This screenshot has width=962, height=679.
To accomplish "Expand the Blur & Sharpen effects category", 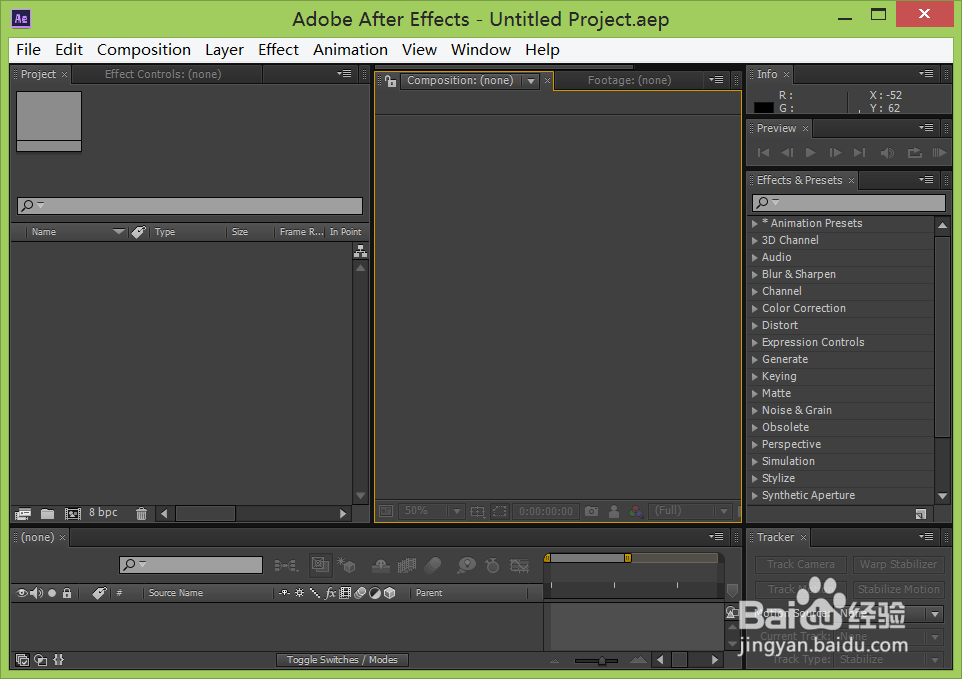I will (755, 275).
